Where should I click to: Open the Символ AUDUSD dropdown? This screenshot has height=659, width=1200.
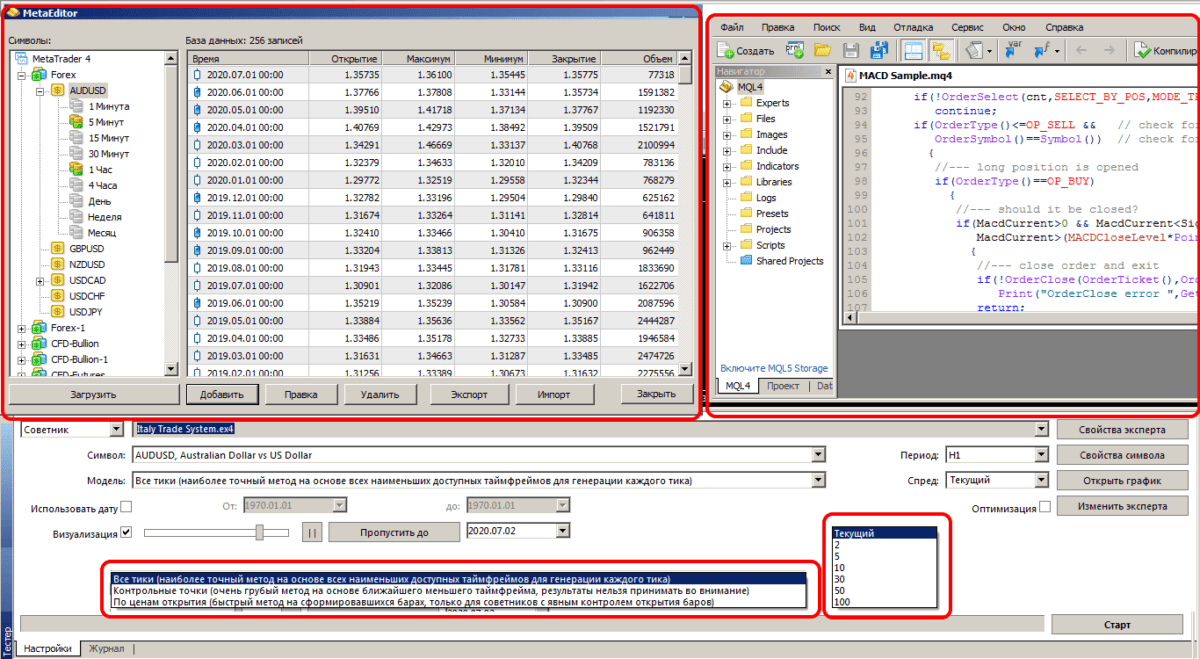click(x=817, y=455)
